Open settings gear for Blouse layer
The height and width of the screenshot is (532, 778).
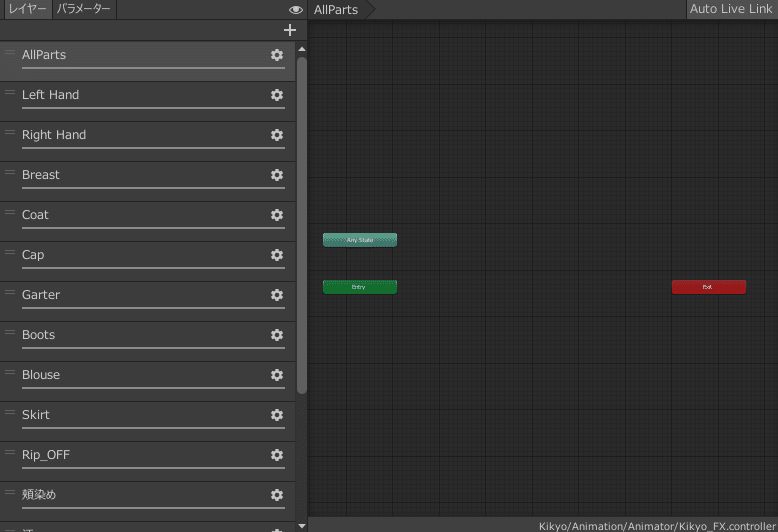[x=277, y=375]
